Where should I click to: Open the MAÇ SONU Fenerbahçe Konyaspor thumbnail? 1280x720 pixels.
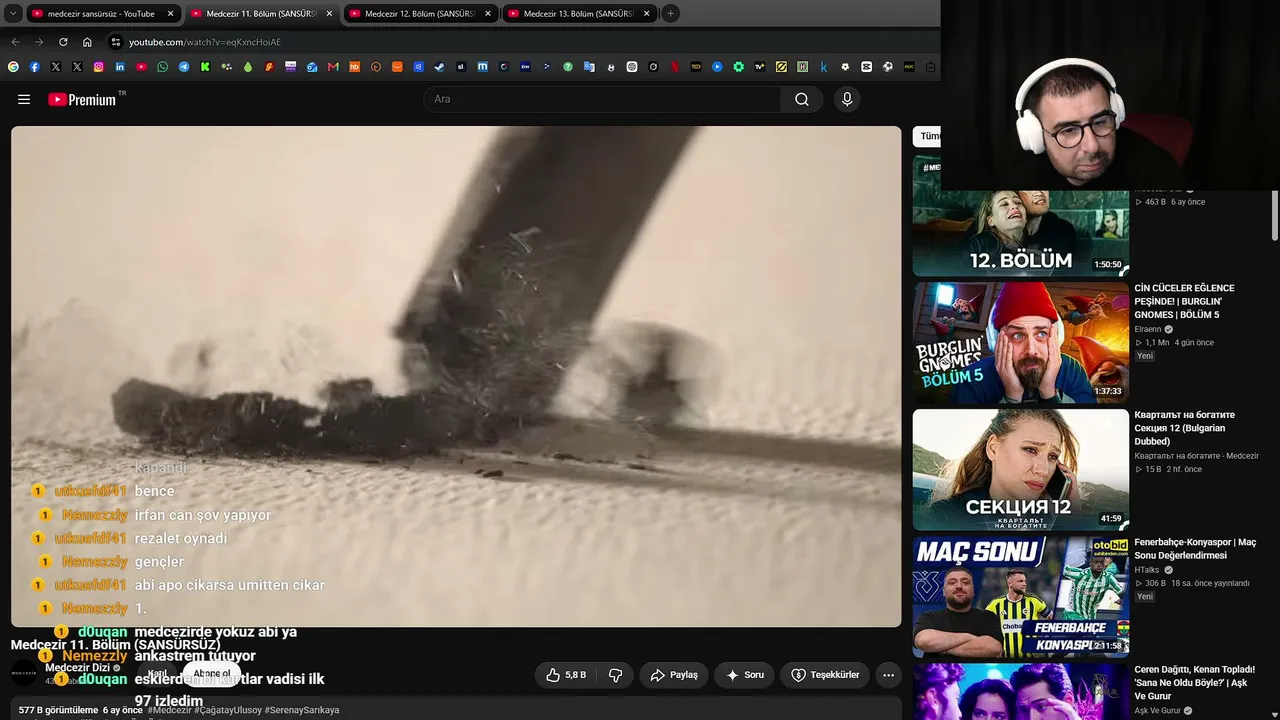(1020, 596)
